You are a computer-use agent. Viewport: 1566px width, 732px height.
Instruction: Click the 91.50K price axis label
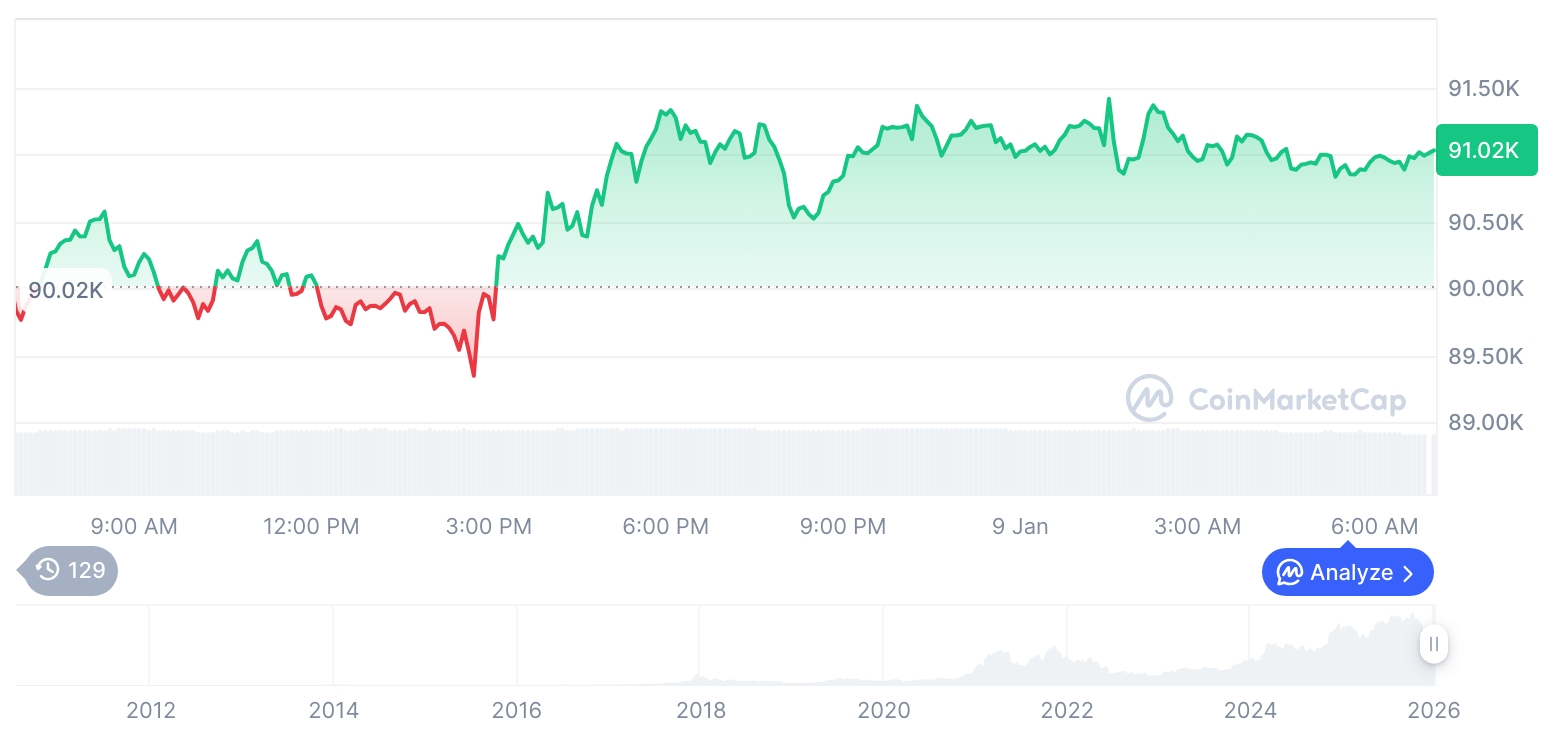pyautogui.click(x=1484, y=89)
